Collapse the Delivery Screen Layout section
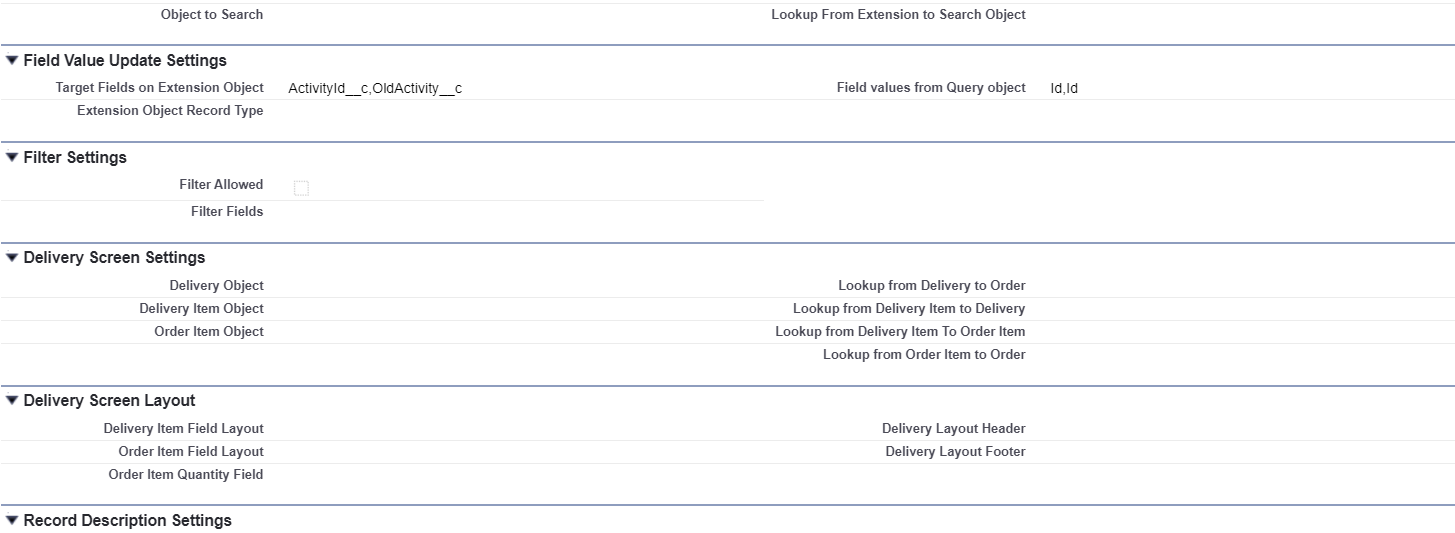Viewport: 1455px width, 533px height. click(x=12, y=401)
